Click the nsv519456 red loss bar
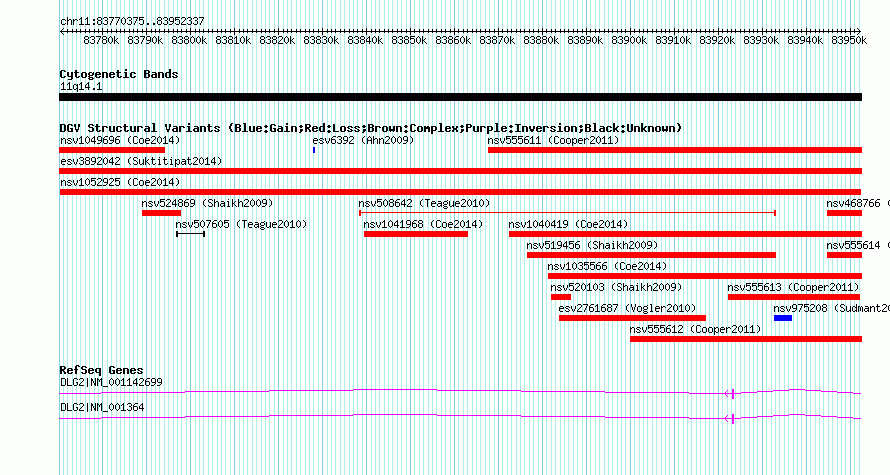The height and width of the screenshot is (475, 890). (x=651, y=255)
